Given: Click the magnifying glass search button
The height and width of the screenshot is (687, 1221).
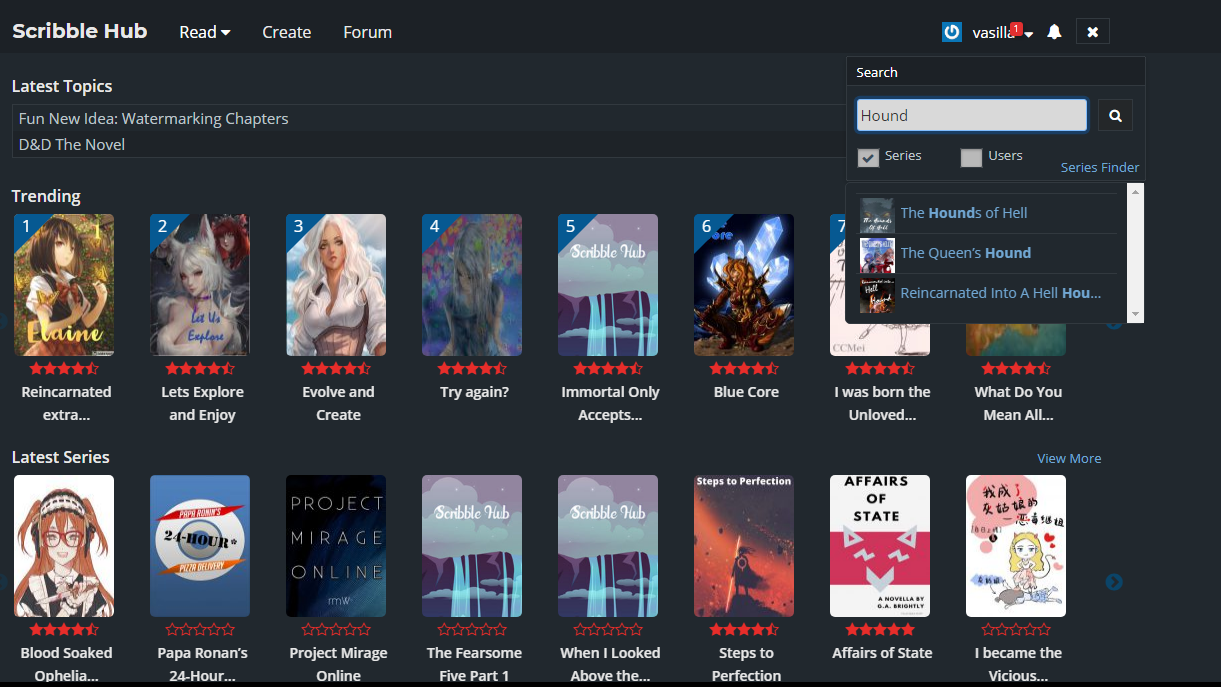Looking at the screenshot, I should 1114,116.
